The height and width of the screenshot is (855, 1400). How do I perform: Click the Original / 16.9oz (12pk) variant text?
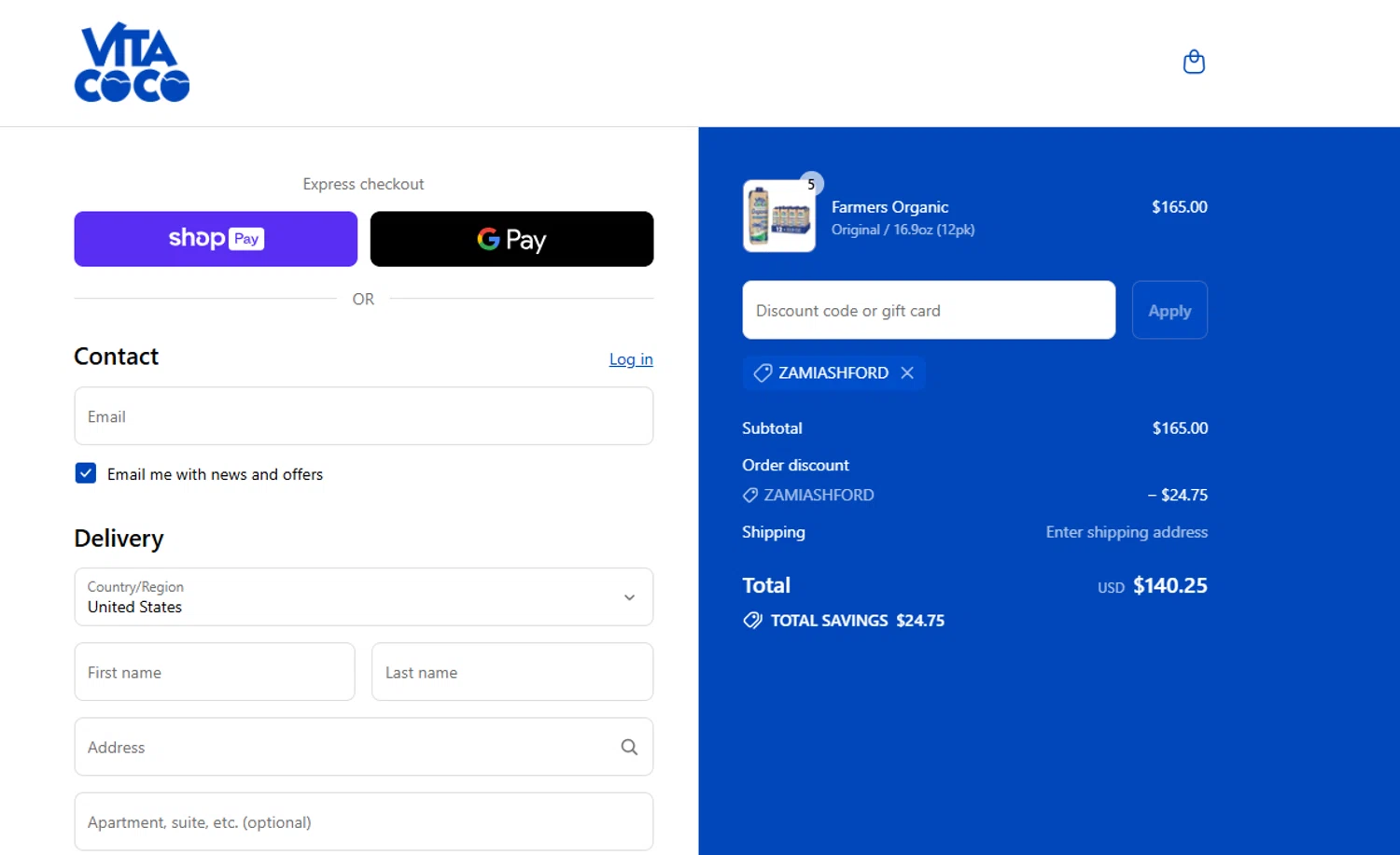pos(903,230)
